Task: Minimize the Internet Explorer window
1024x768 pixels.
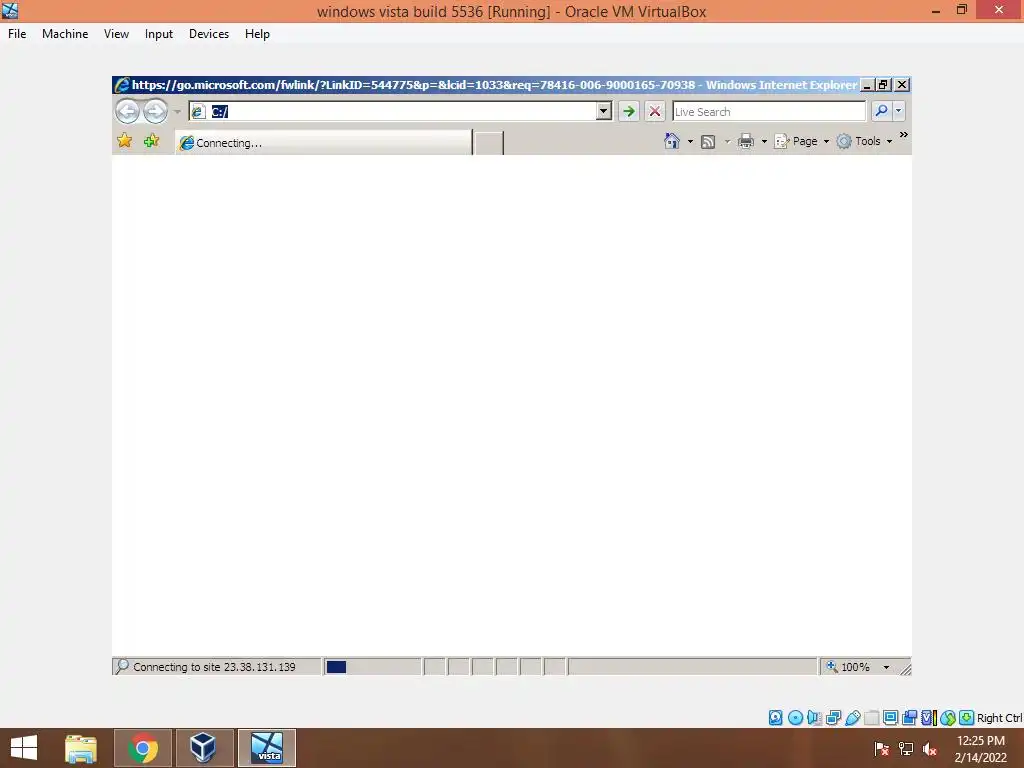Action: point(867,85)
